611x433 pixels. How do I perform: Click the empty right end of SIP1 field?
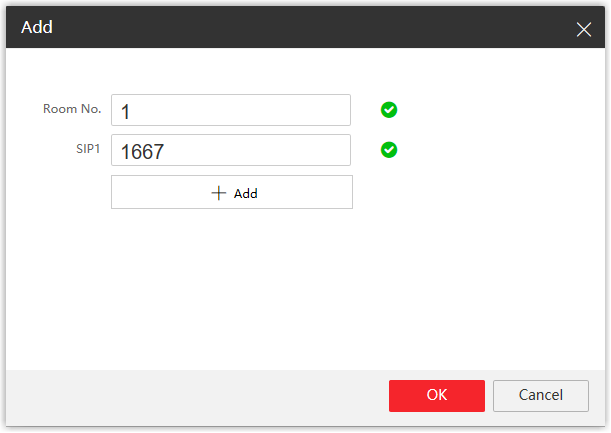coord(320,150)
